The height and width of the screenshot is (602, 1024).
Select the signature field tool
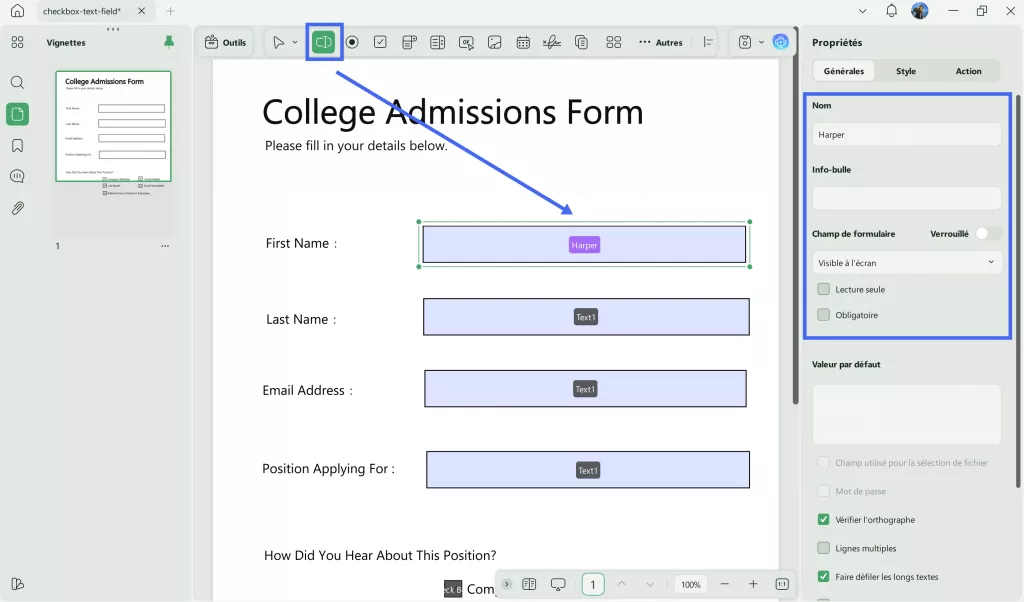tap(552, 42)
